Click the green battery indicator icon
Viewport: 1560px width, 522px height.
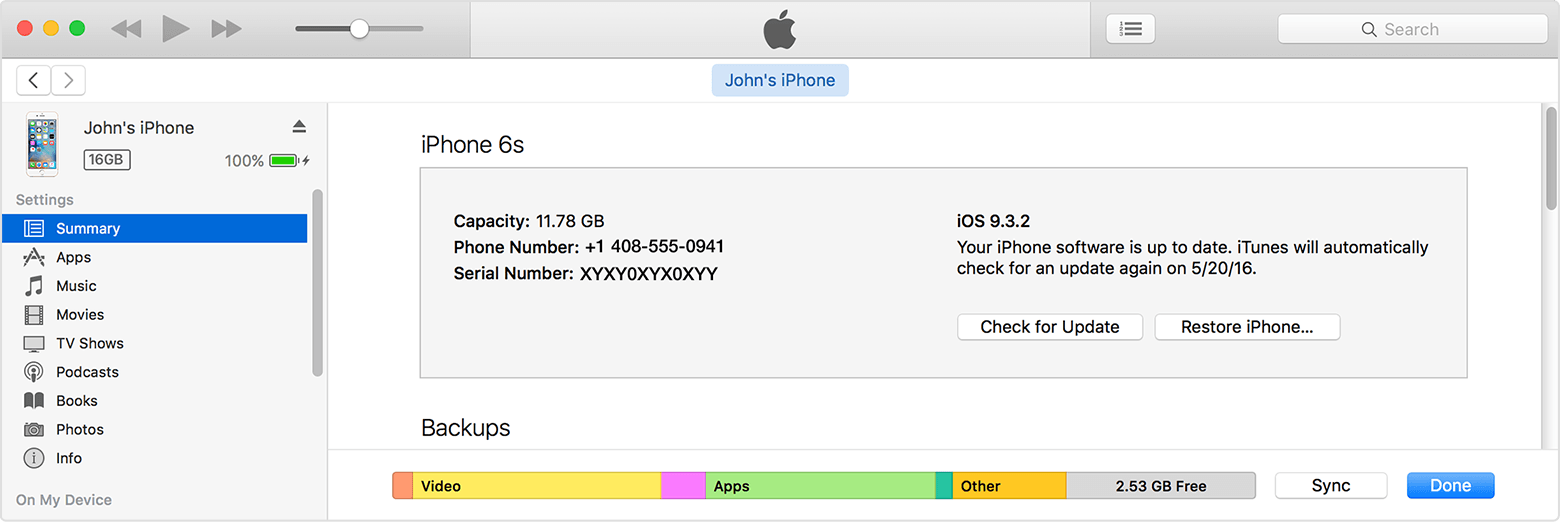[x=285, y=160]
